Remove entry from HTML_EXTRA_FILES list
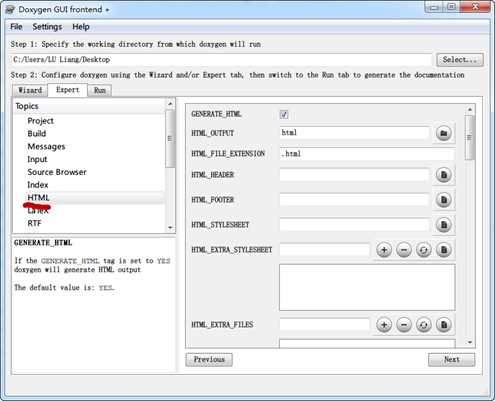This screenshot has width=495, height=401. tap(404, 324)
